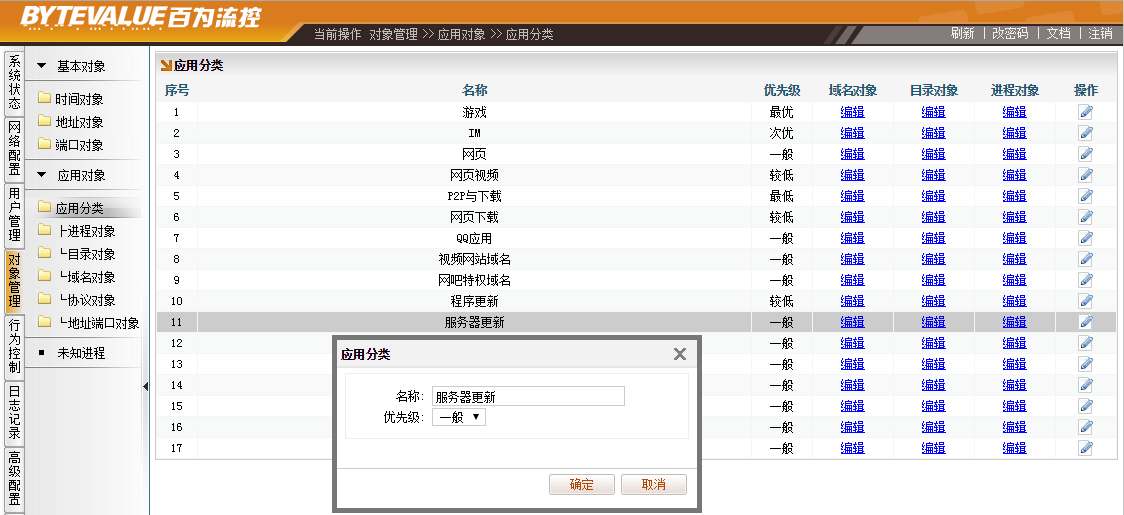This screenshot has width=1124, height=515.
Task: Open the 时间对象 folder icon
Action: click(x=44, y=99)
